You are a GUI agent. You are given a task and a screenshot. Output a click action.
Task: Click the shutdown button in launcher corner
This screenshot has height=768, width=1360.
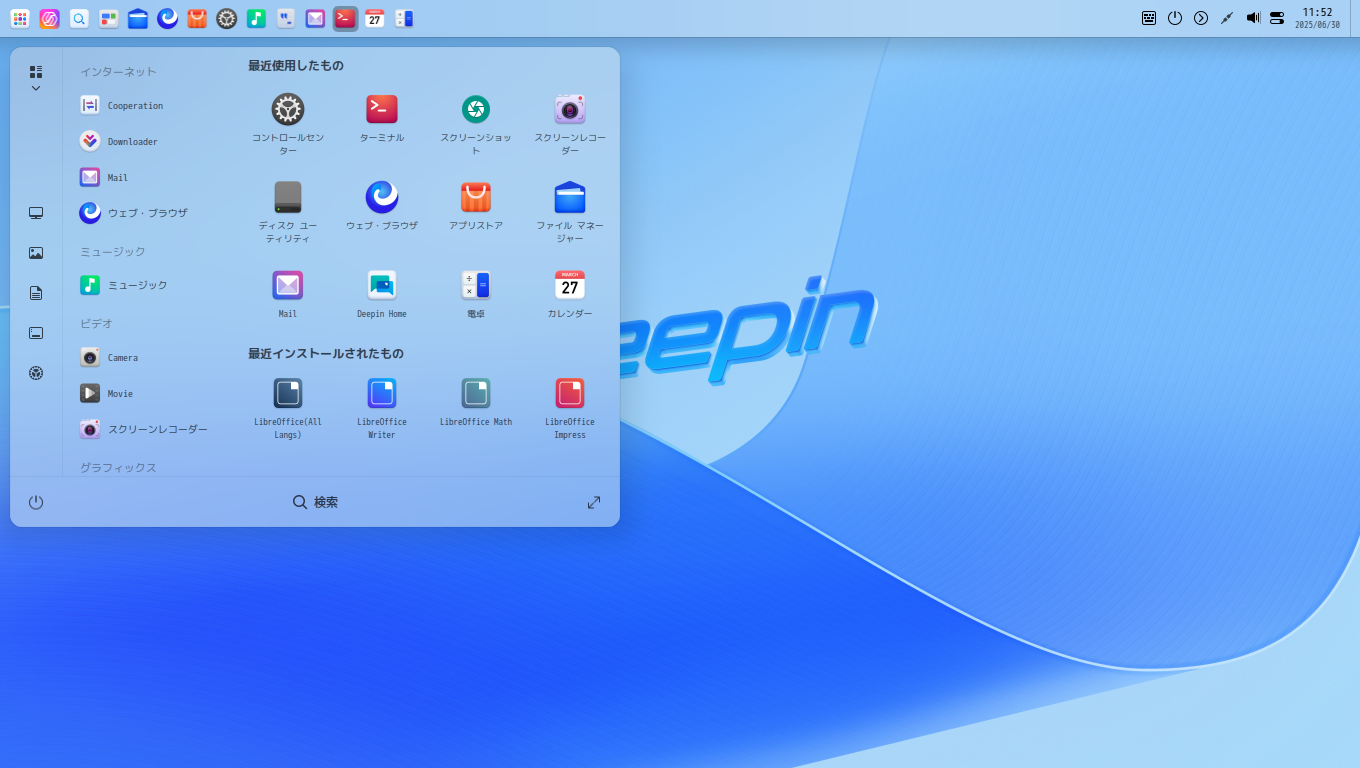pos(36,502)
